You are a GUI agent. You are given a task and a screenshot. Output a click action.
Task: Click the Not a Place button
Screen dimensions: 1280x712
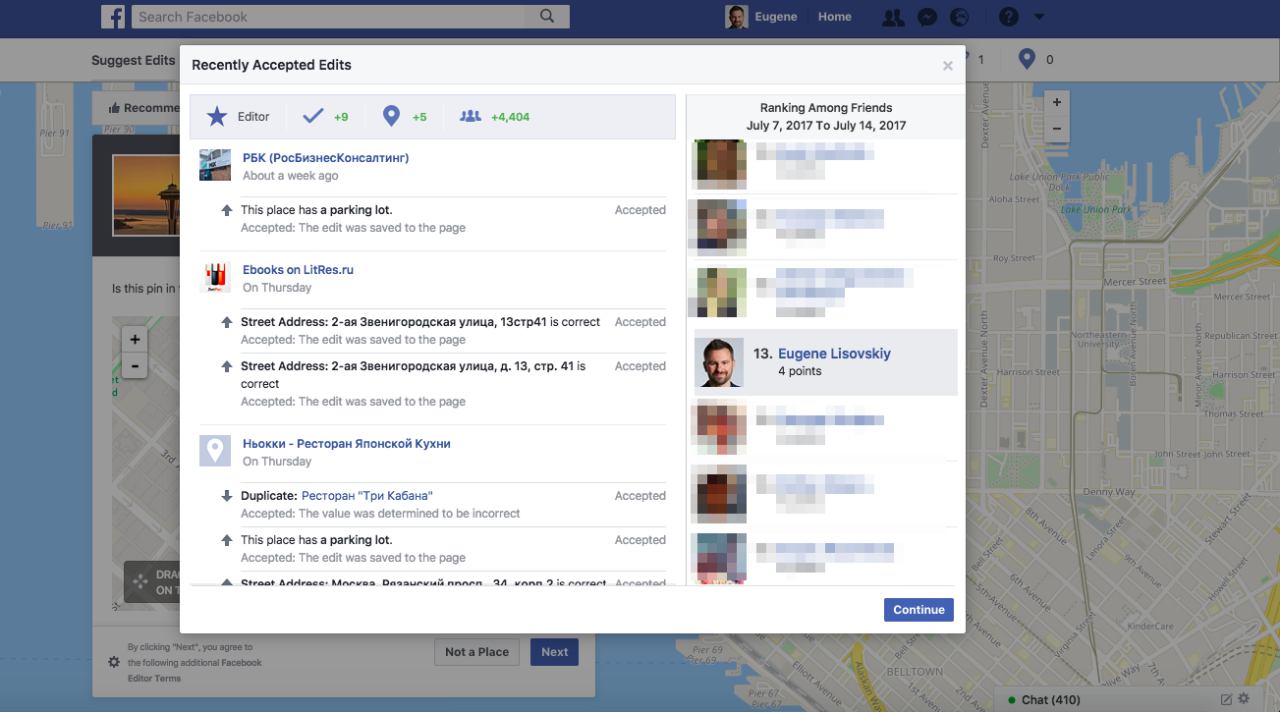(477, 652)
